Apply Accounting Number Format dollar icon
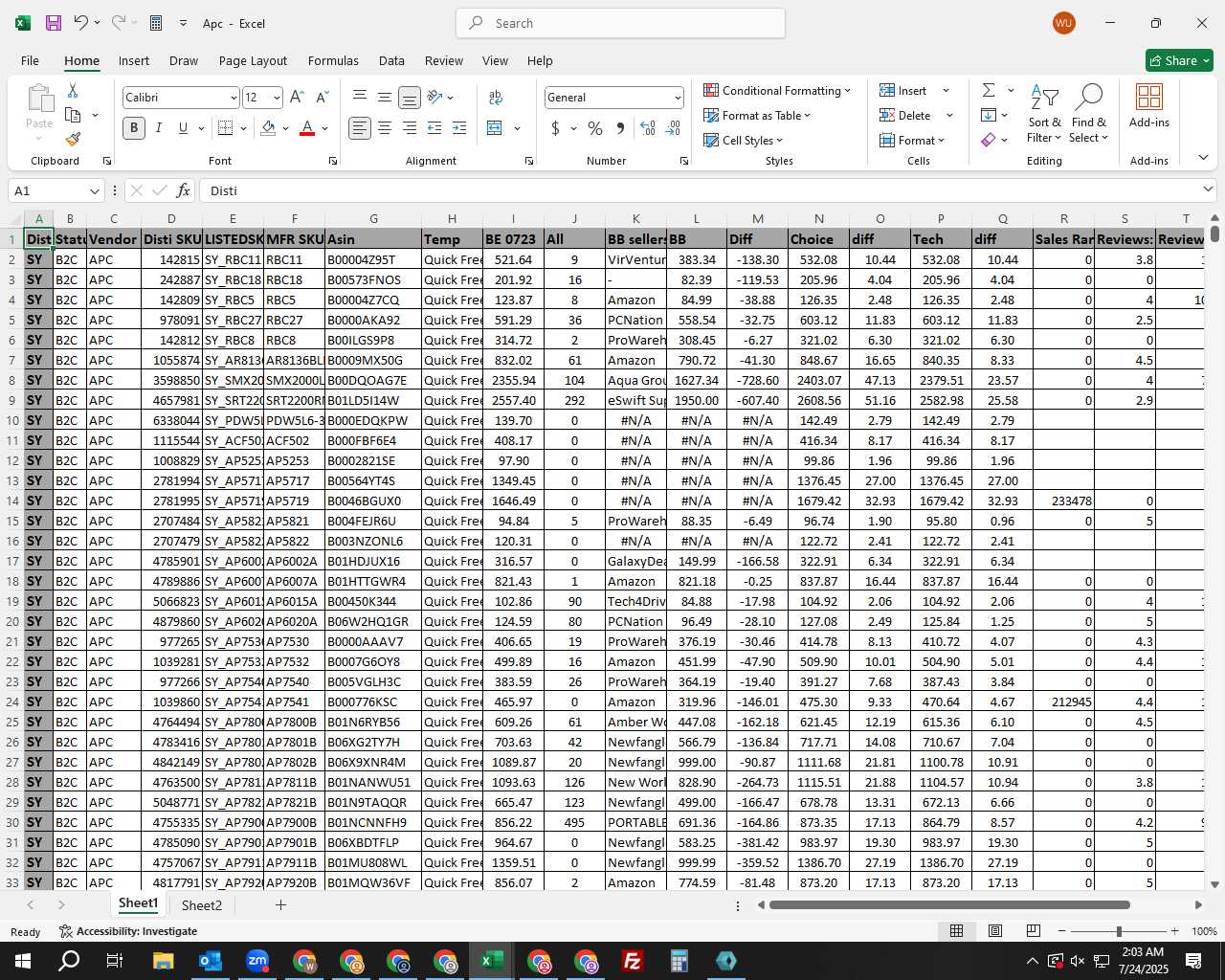This screenshot has width=1225, height=980. 555,128
